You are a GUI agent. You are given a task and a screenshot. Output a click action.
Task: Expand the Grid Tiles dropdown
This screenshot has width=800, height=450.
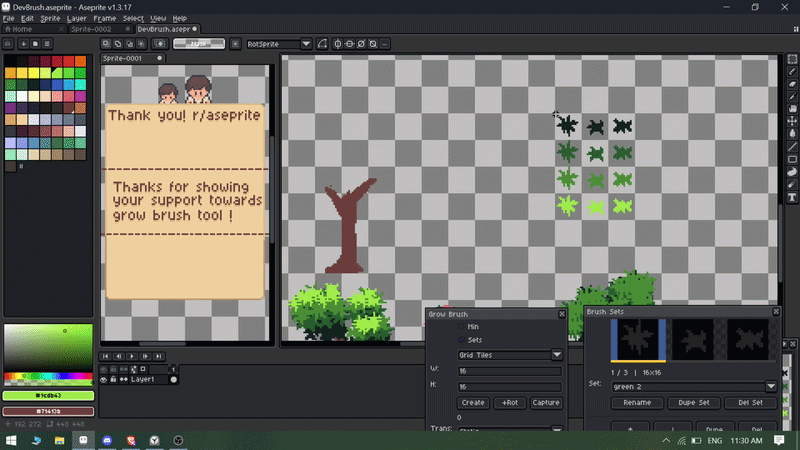(x=557, y=355)
